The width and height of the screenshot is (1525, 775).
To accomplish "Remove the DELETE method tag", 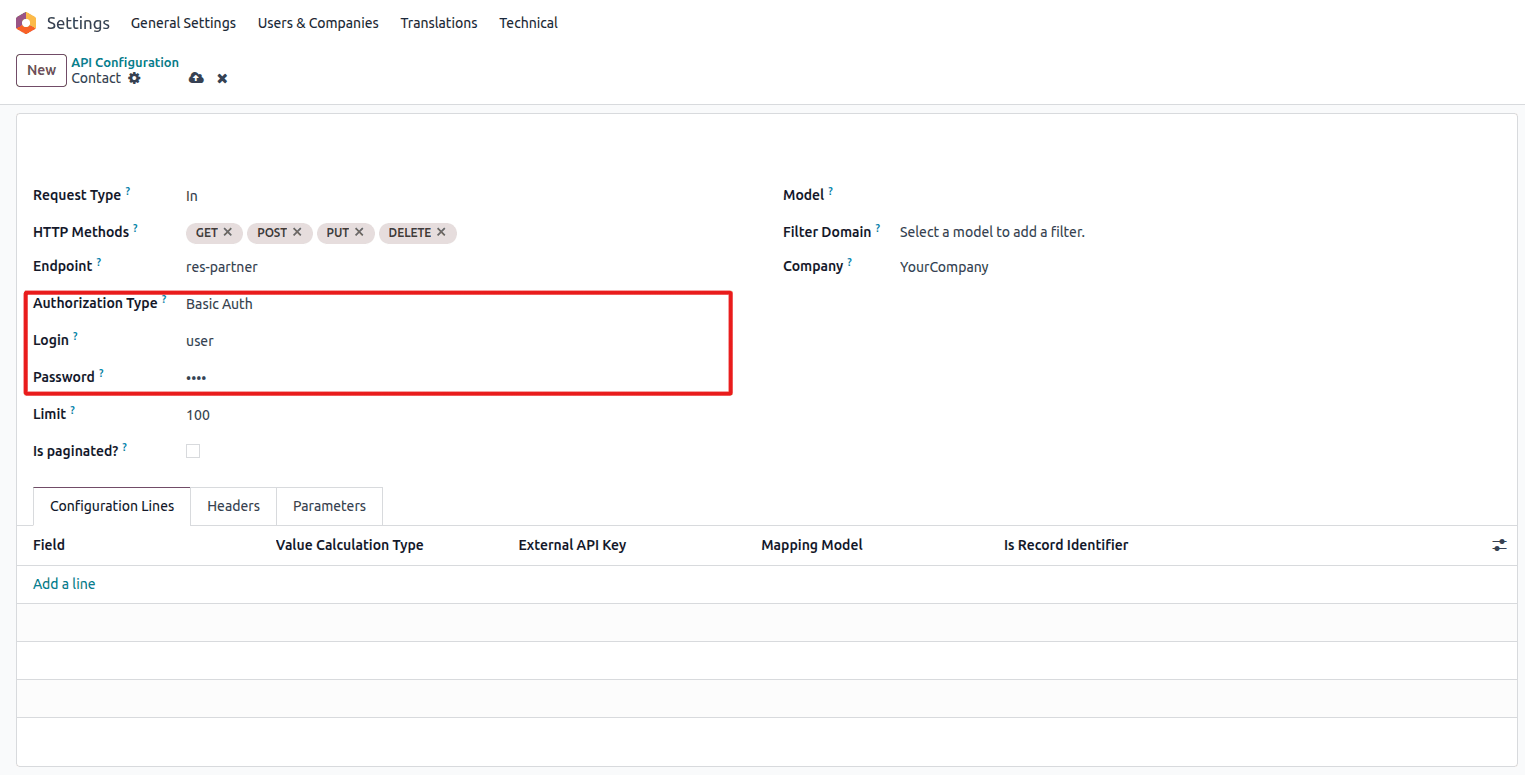I will pyautogui.click(x=441, y=232).
